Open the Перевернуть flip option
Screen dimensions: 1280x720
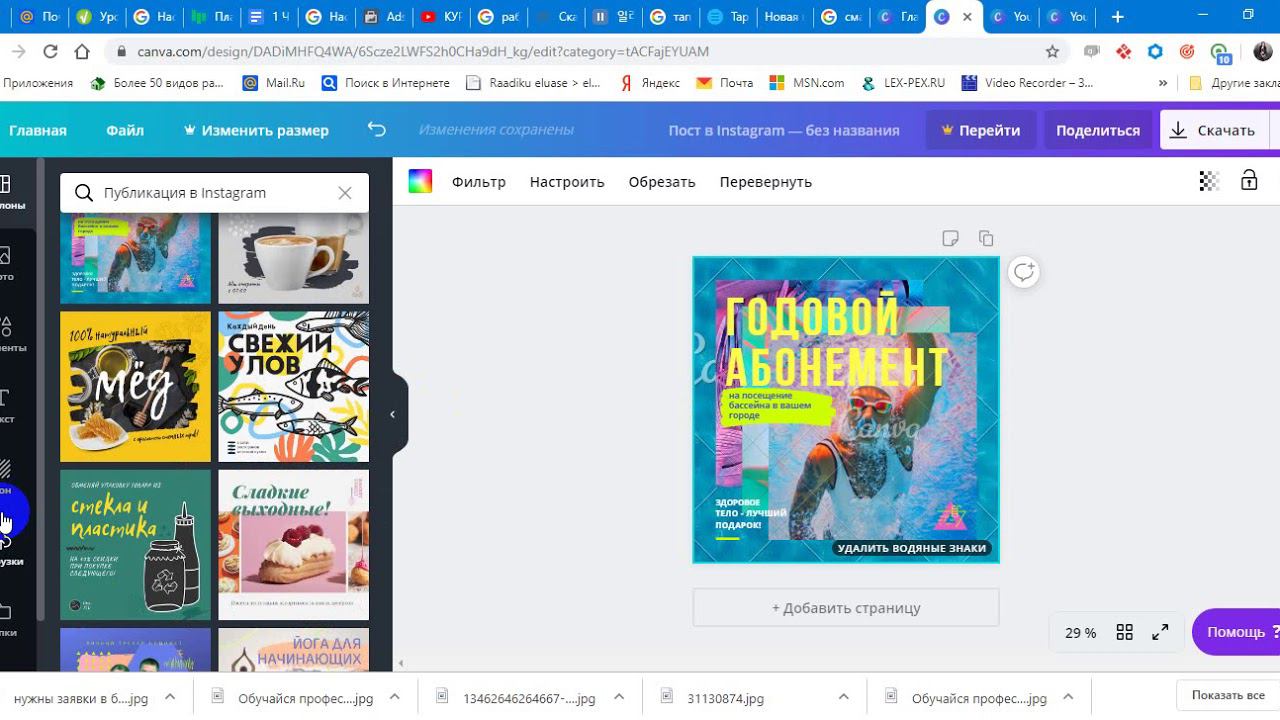[x=766, y=182]
